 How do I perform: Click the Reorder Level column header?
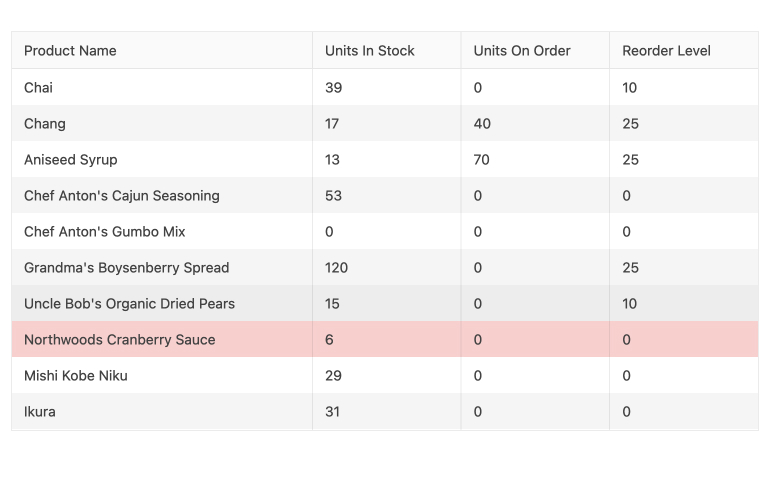tap(684, 51)
